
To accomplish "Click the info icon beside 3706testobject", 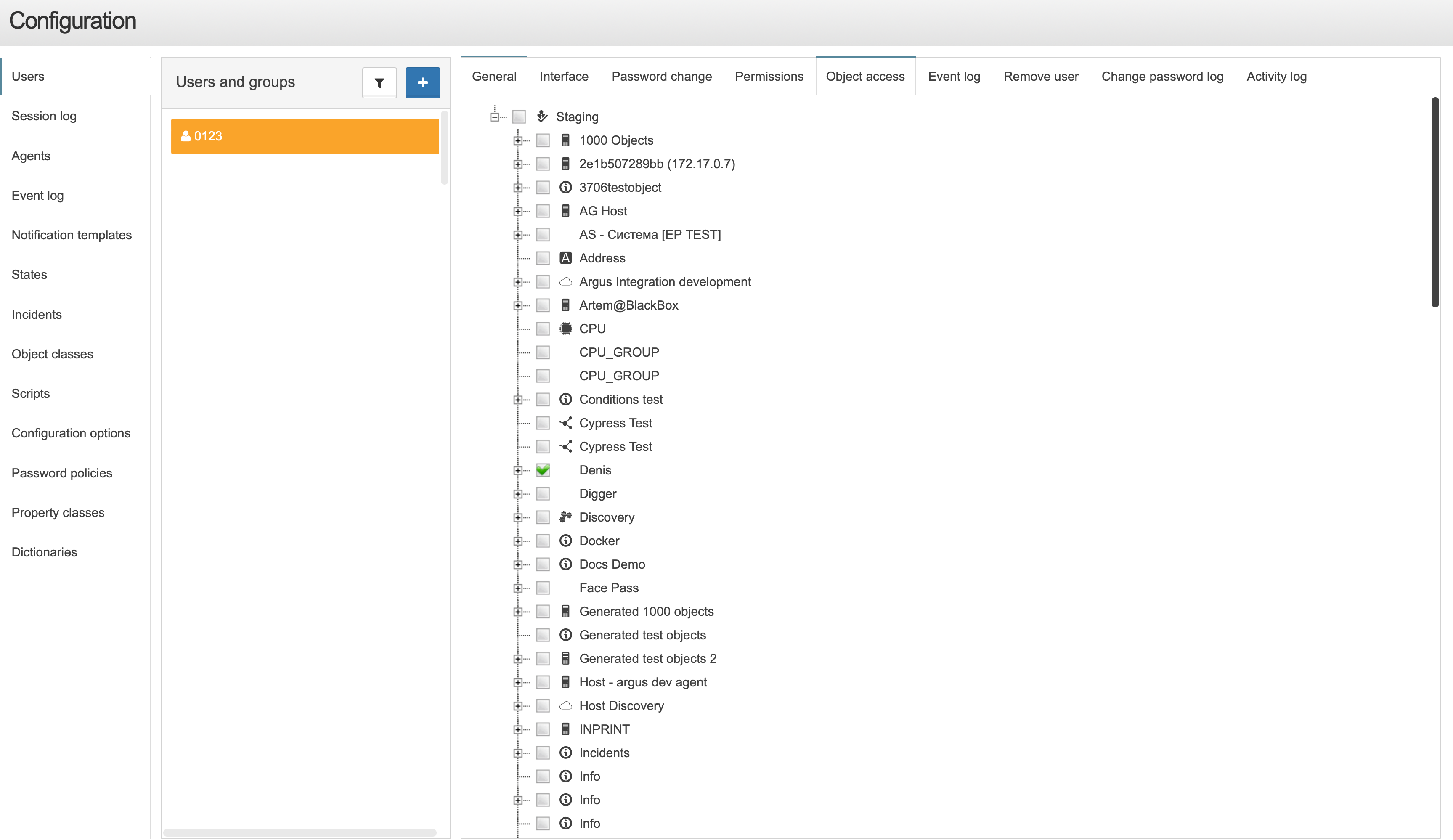I will (566, 187).
